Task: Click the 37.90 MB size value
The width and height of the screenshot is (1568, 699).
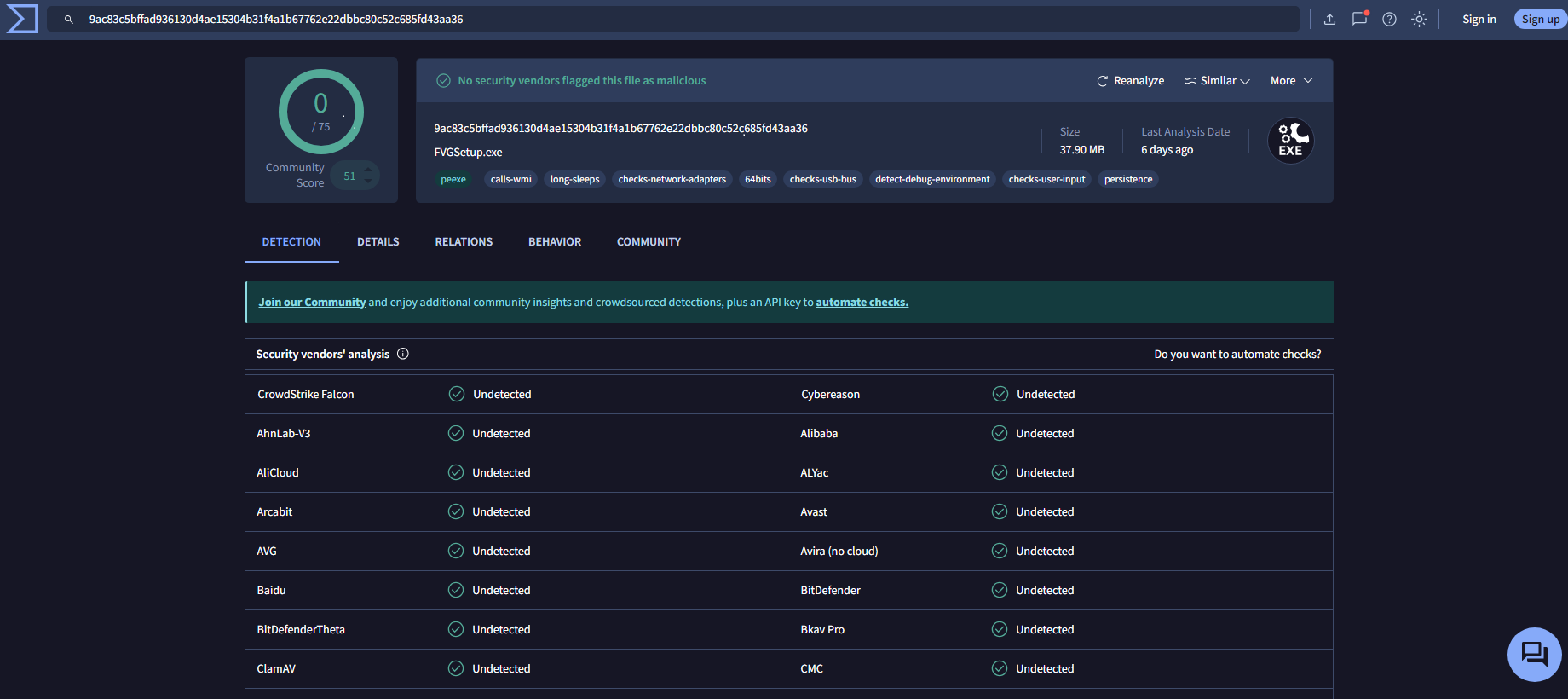Action: click(1082, 150)
